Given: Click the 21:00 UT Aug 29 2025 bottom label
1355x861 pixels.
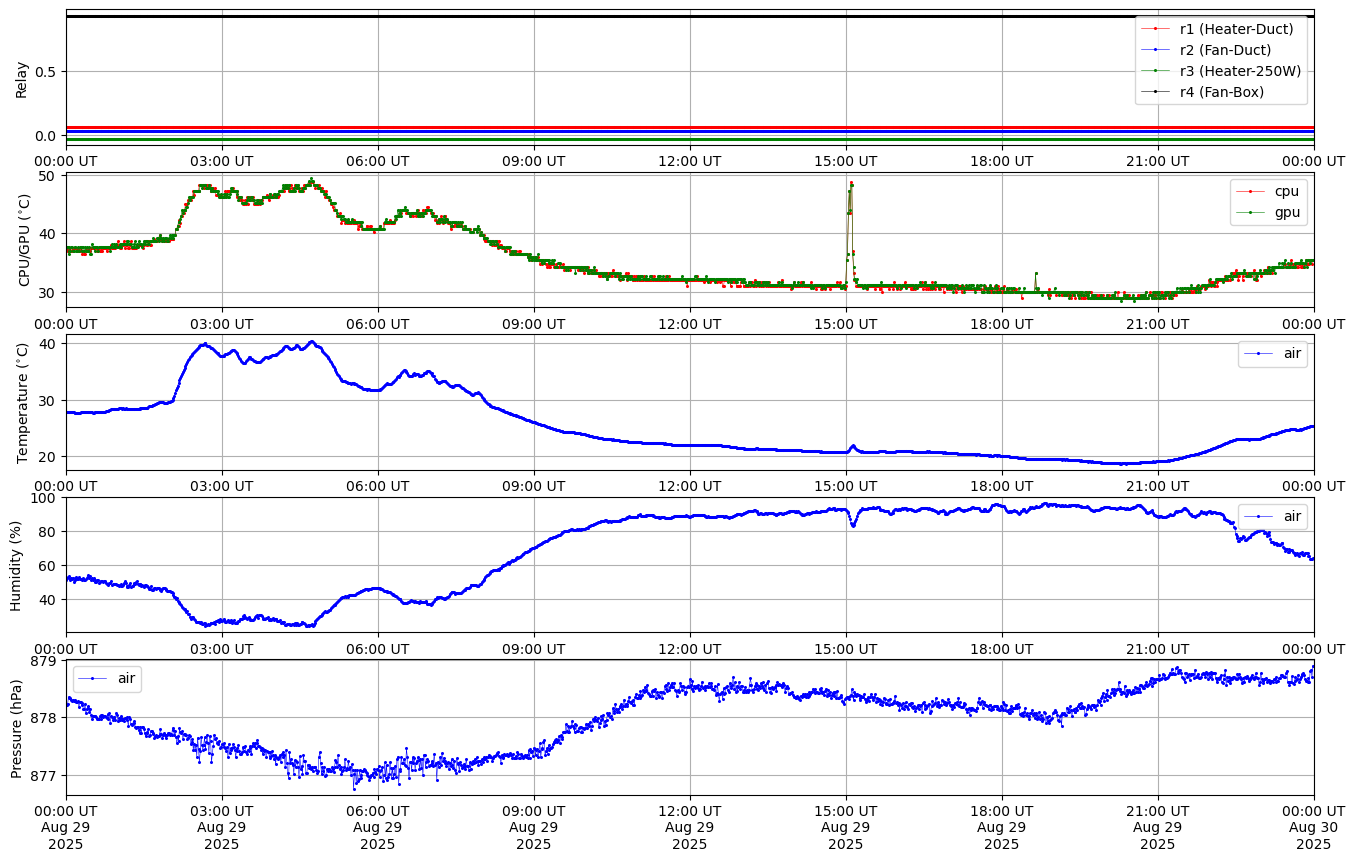Looking at the screenshot, I should (1157, 828).
